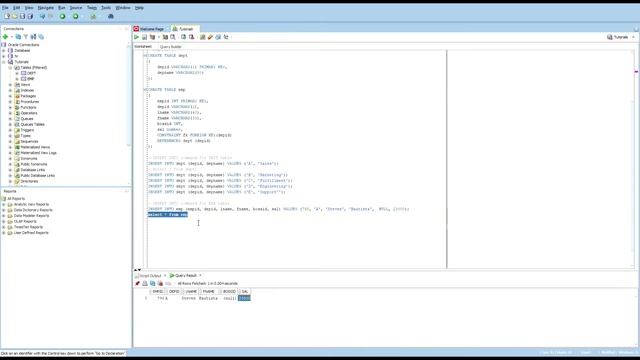Click the refresh icon in Query Result
This screenshot has height=360, width=640.
[x=153, y=284]
